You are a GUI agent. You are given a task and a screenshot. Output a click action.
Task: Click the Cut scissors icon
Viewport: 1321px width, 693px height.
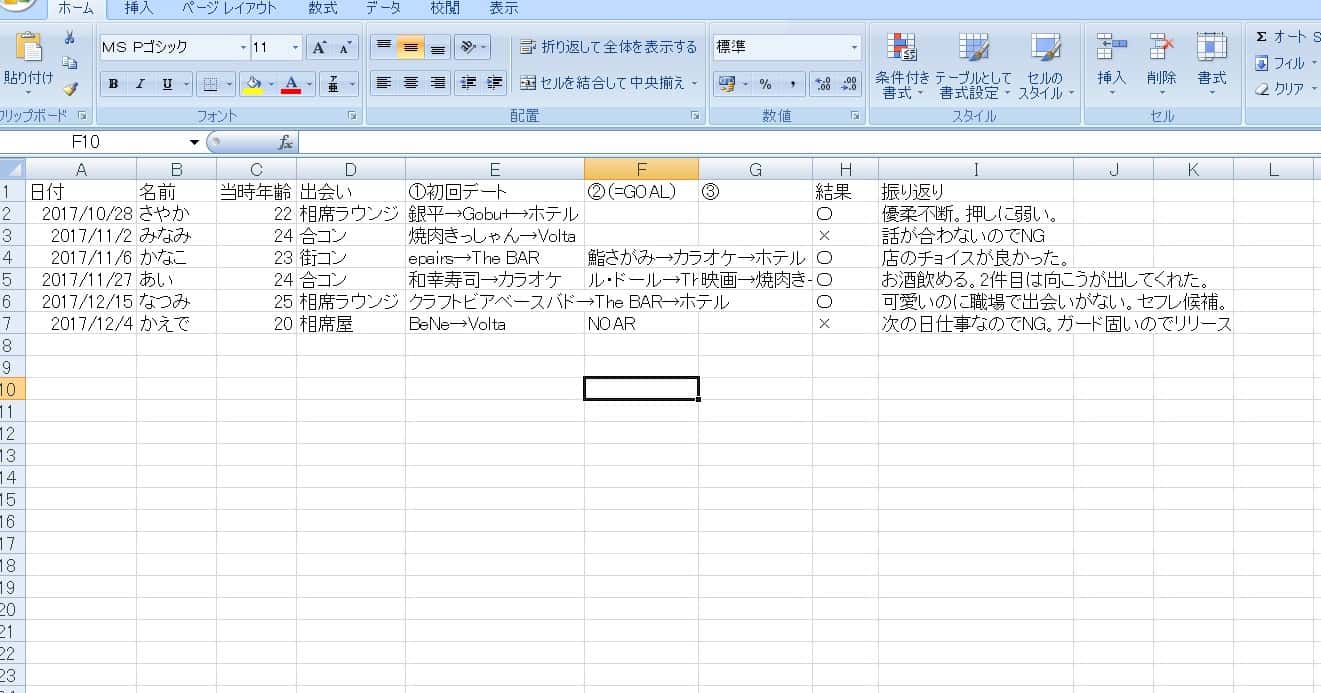[70, 38]
